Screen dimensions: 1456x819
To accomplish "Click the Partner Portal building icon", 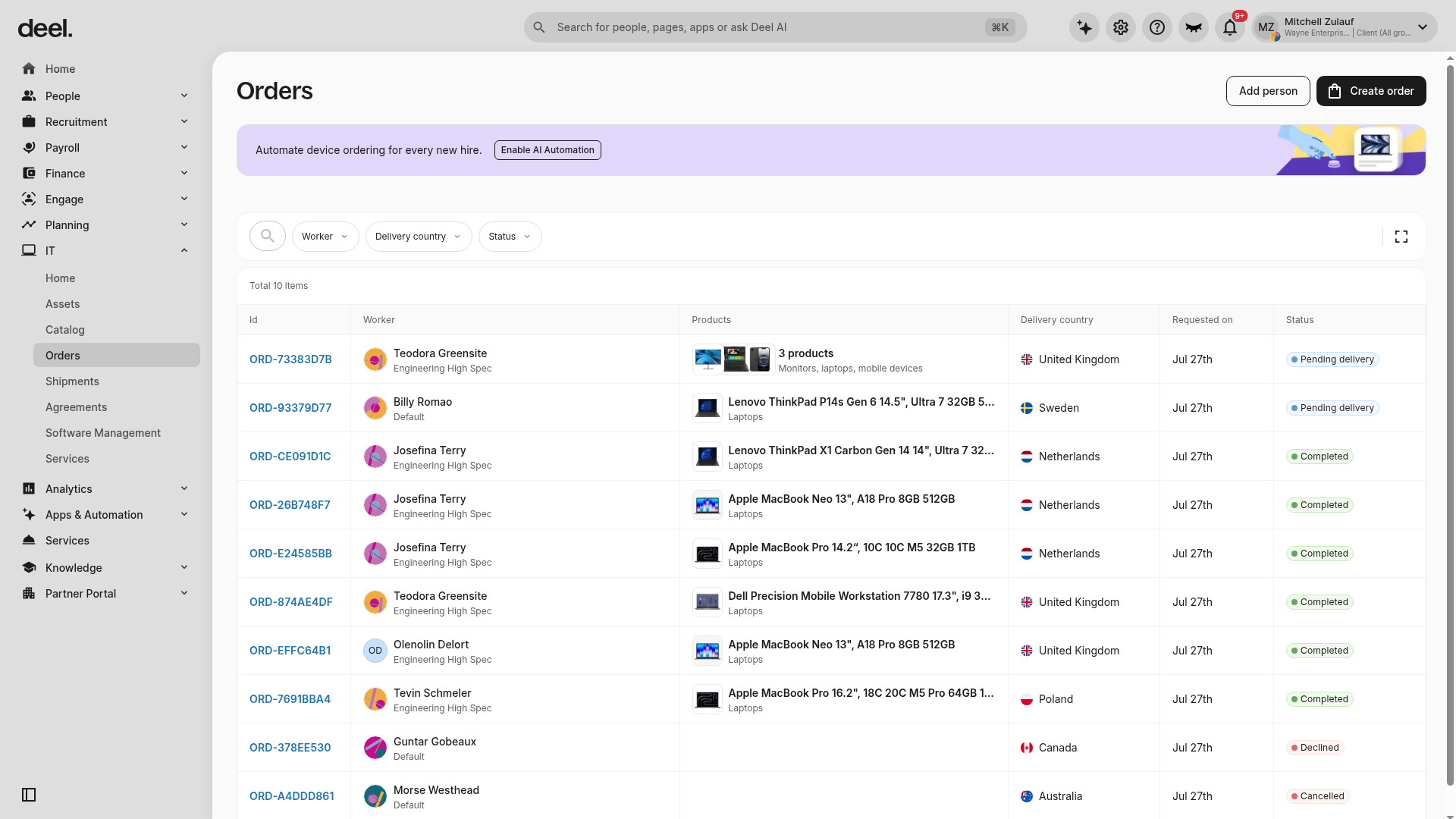I will pyautogui.click(x=29, y=593).
